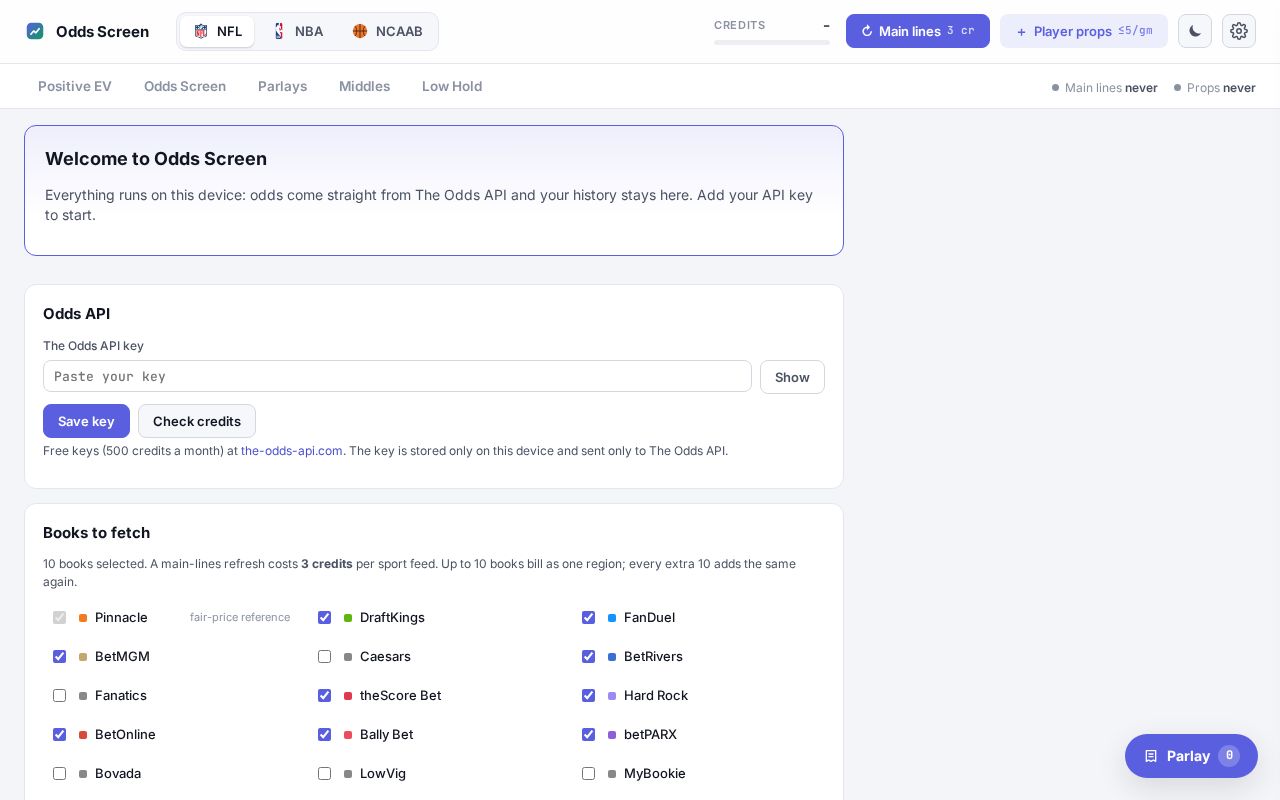Refresh Main lines for 3 credits
1280x800 pixels.
[917, 31]
